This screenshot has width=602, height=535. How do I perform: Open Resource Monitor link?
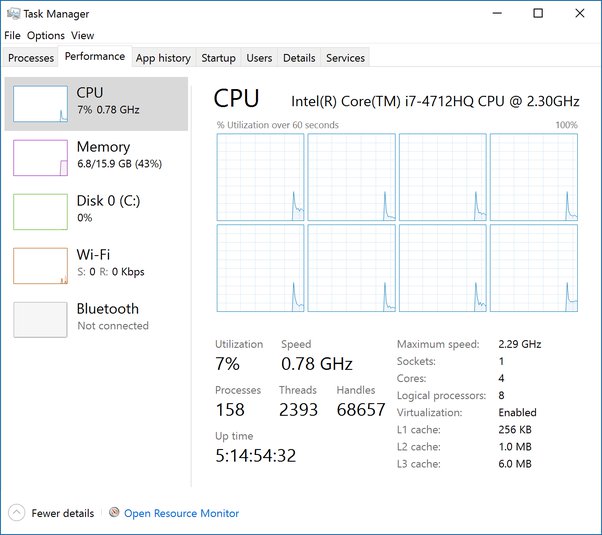(x=181, y=513)
